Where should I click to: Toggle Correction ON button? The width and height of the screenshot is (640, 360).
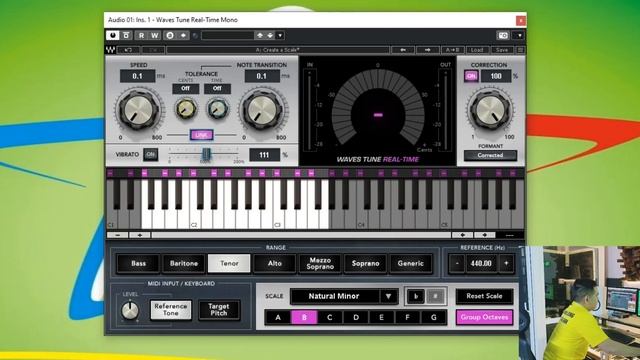pos(471,76)
